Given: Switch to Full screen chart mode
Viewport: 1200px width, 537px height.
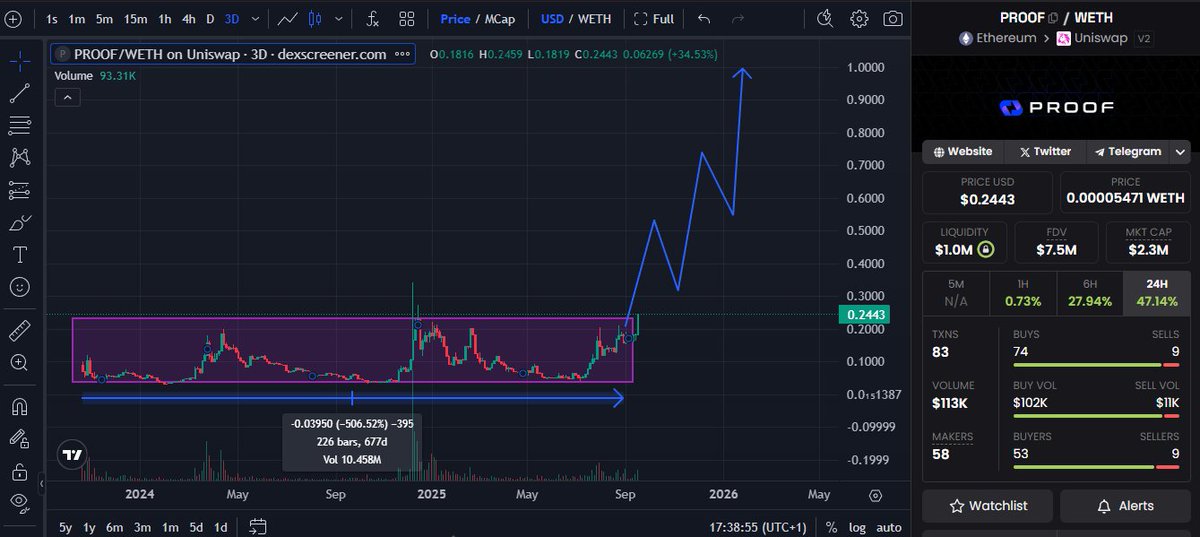Looking at the screenshot, I should (x=654, y=18).
